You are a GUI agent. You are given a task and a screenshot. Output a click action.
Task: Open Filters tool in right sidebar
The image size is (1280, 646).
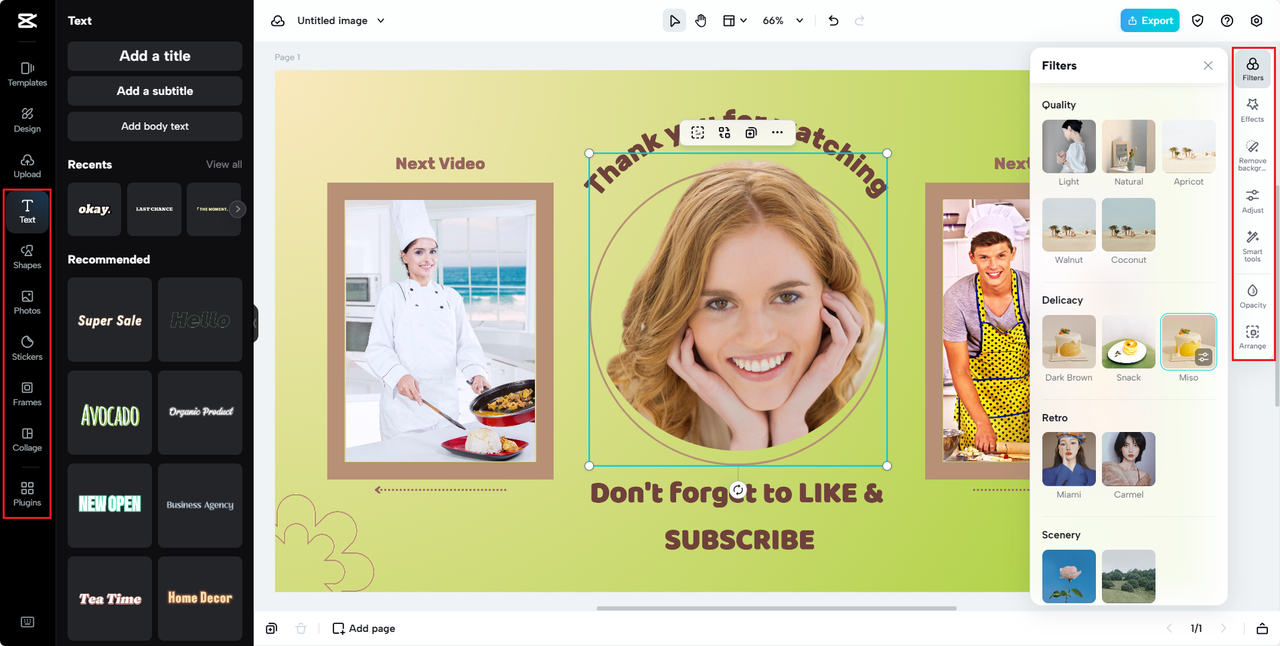(x=1252, y=69)
